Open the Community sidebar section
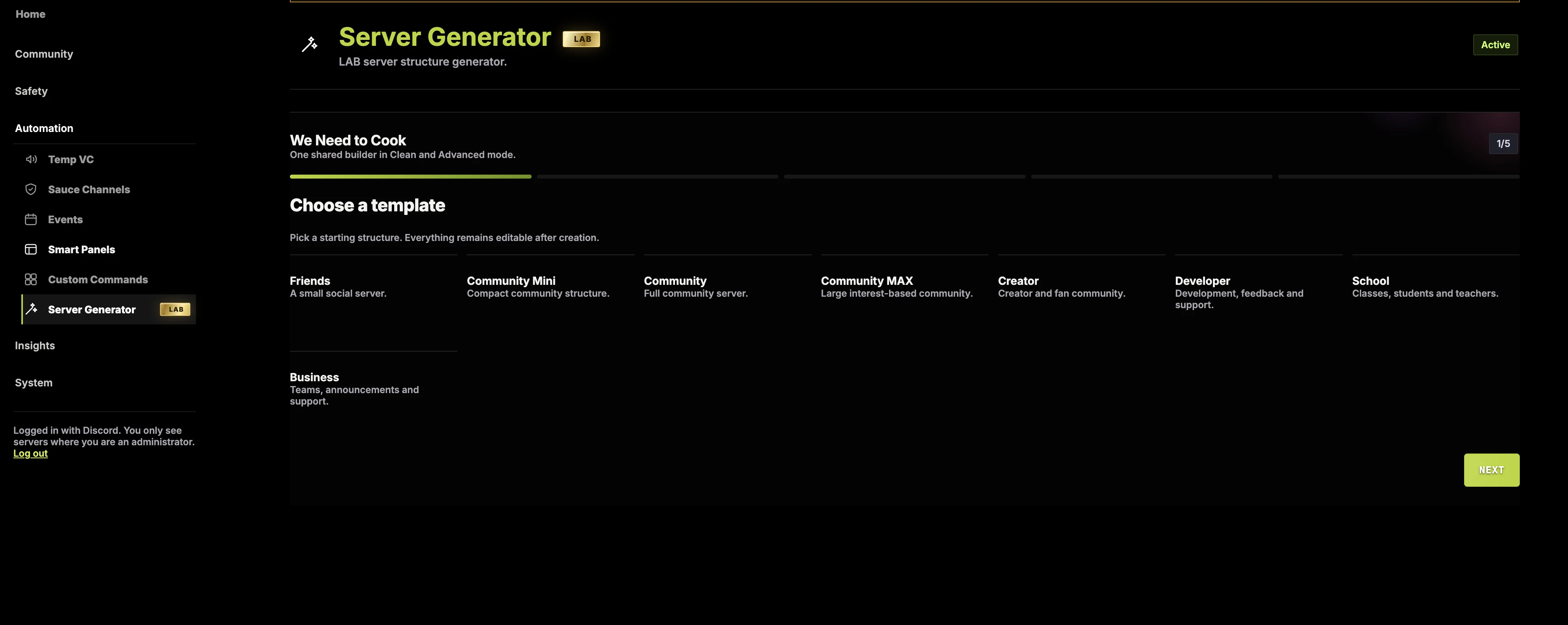 44,54
